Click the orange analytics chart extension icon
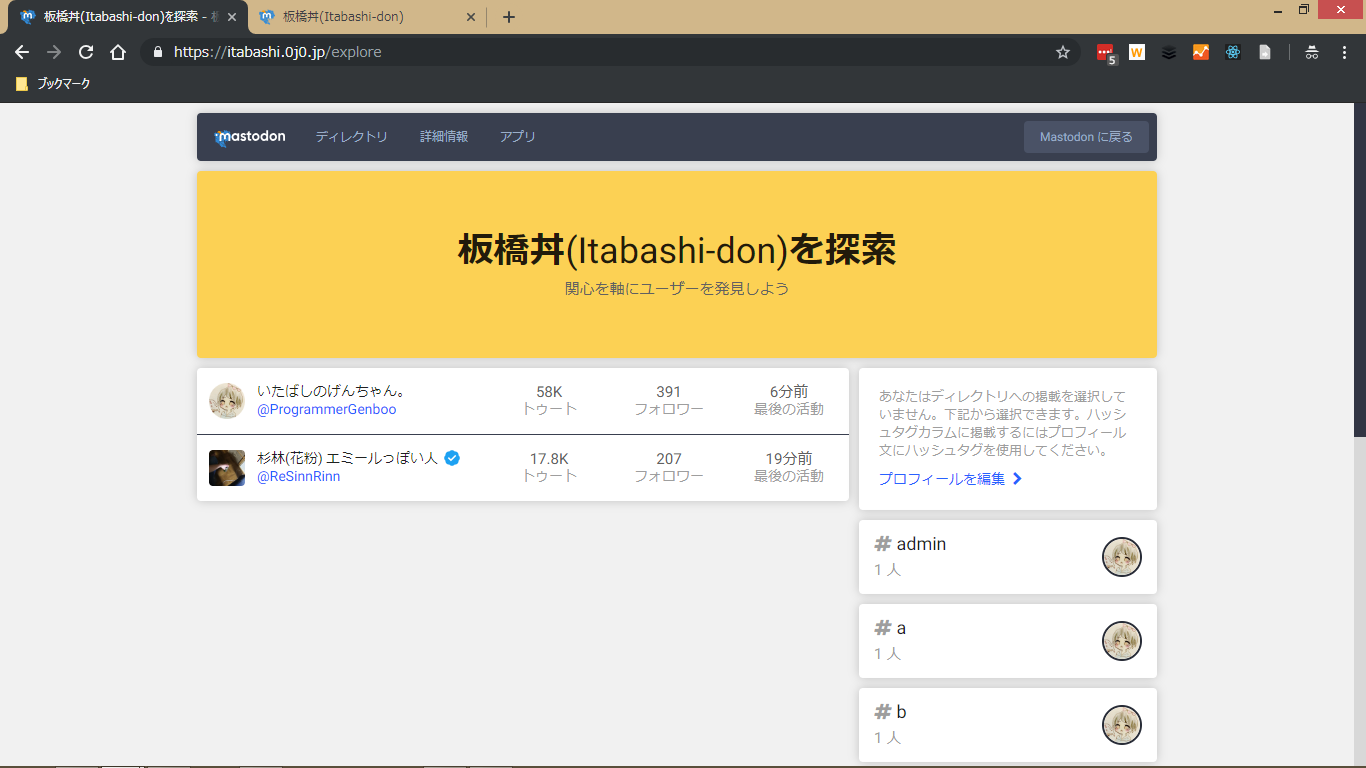The width and height of the screenshot is (1366, 768). tap(1200, 53)
